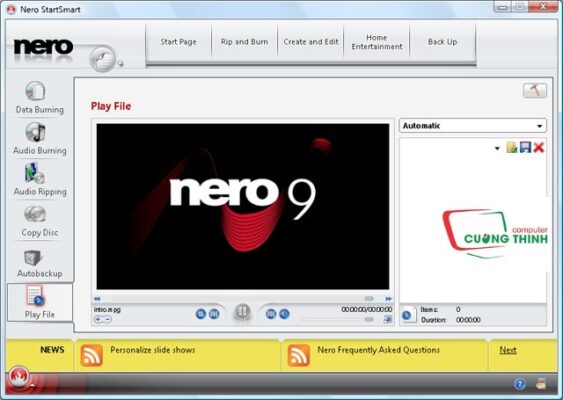Go to the Create and Edit tab
Screen dimensions: 563x400
coord(311,42)
